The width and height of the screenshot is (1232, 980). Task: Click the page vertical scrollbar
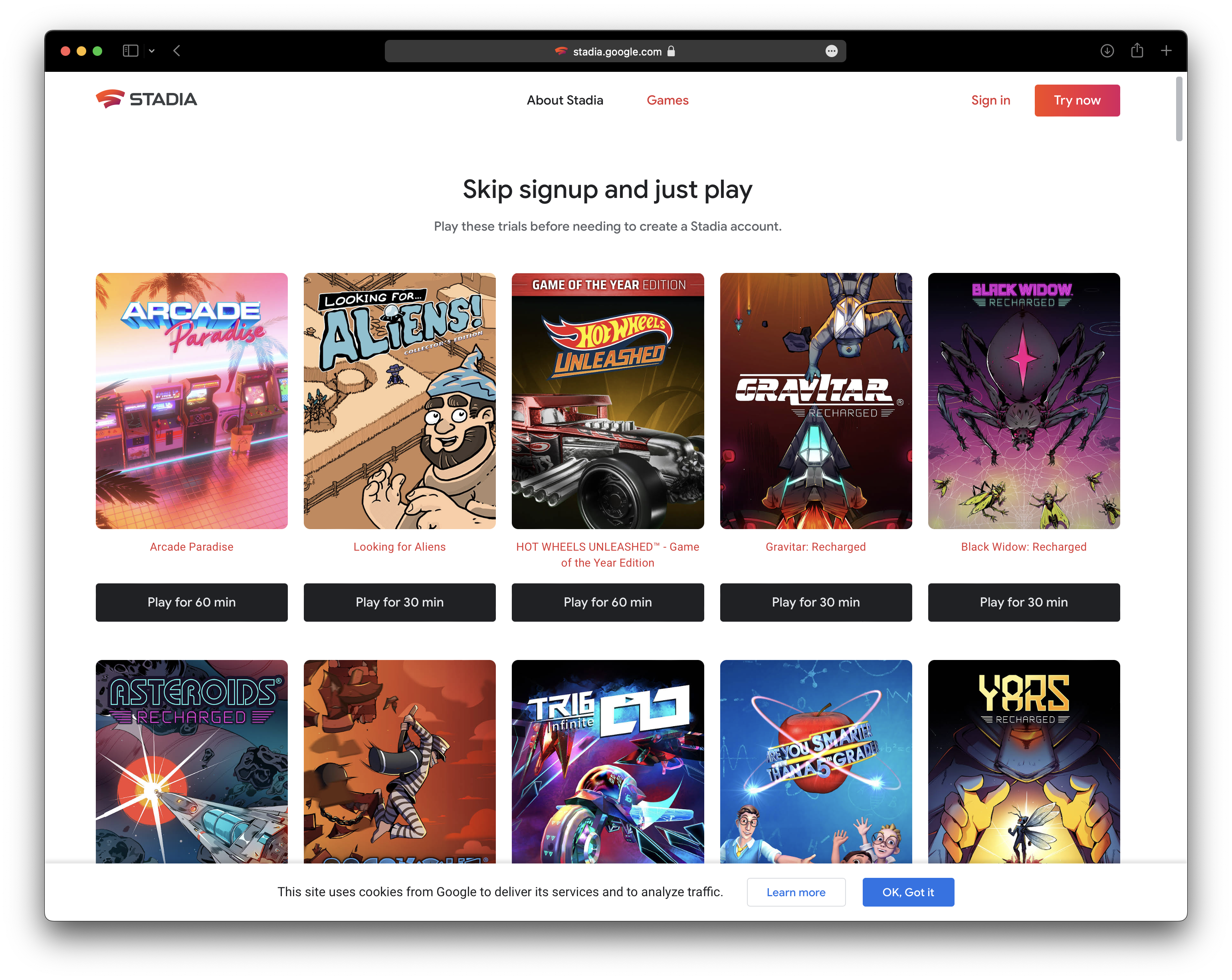[1179, 109]
